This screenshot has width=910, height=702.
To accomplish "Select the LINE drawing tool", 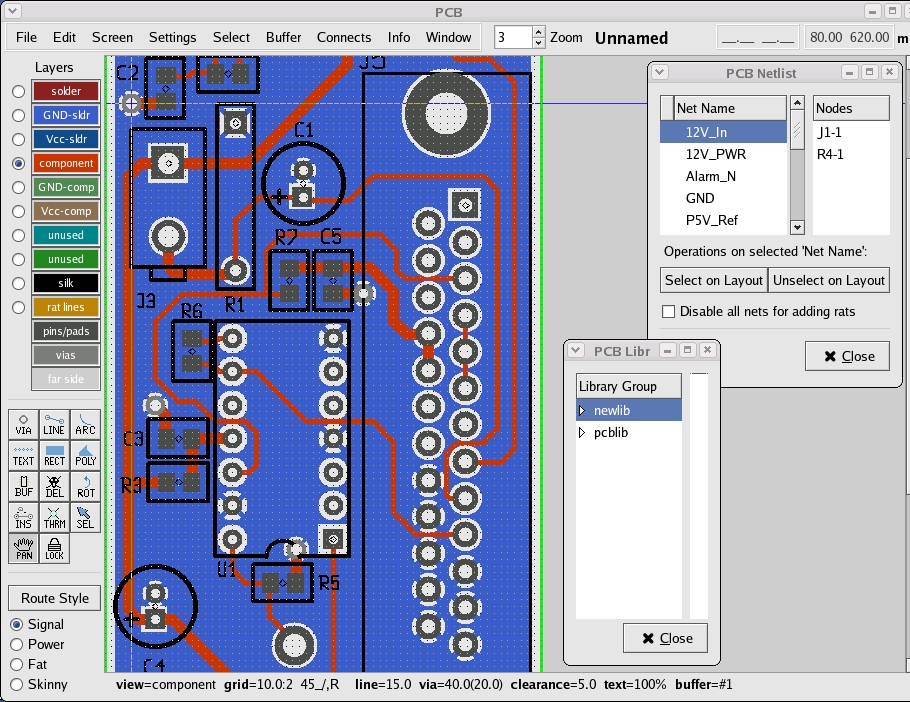I will pyautogui.click(x=54, y=424).
